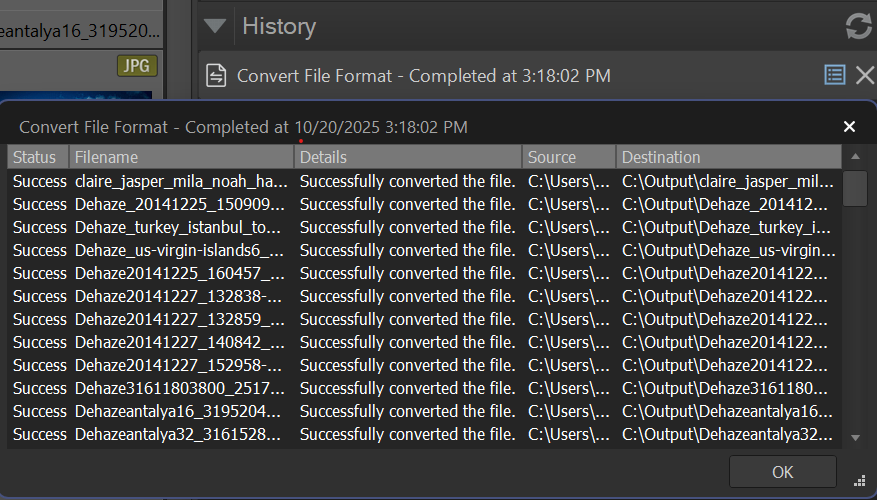Click the vertical scrollbar thumb

coord(855,188)
